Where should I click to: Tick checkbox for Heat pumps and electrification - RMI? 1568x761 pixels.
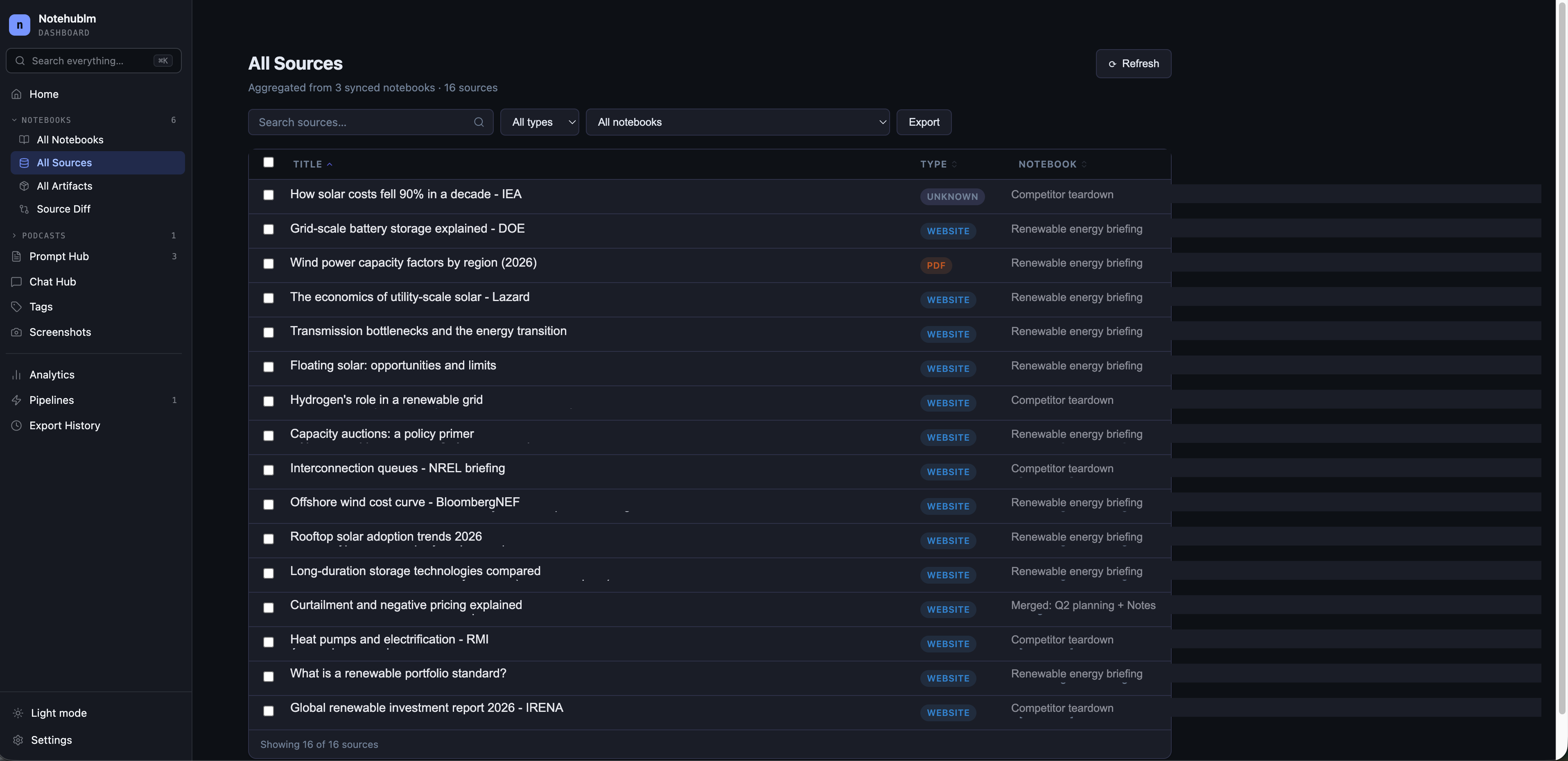coord(269,642)
